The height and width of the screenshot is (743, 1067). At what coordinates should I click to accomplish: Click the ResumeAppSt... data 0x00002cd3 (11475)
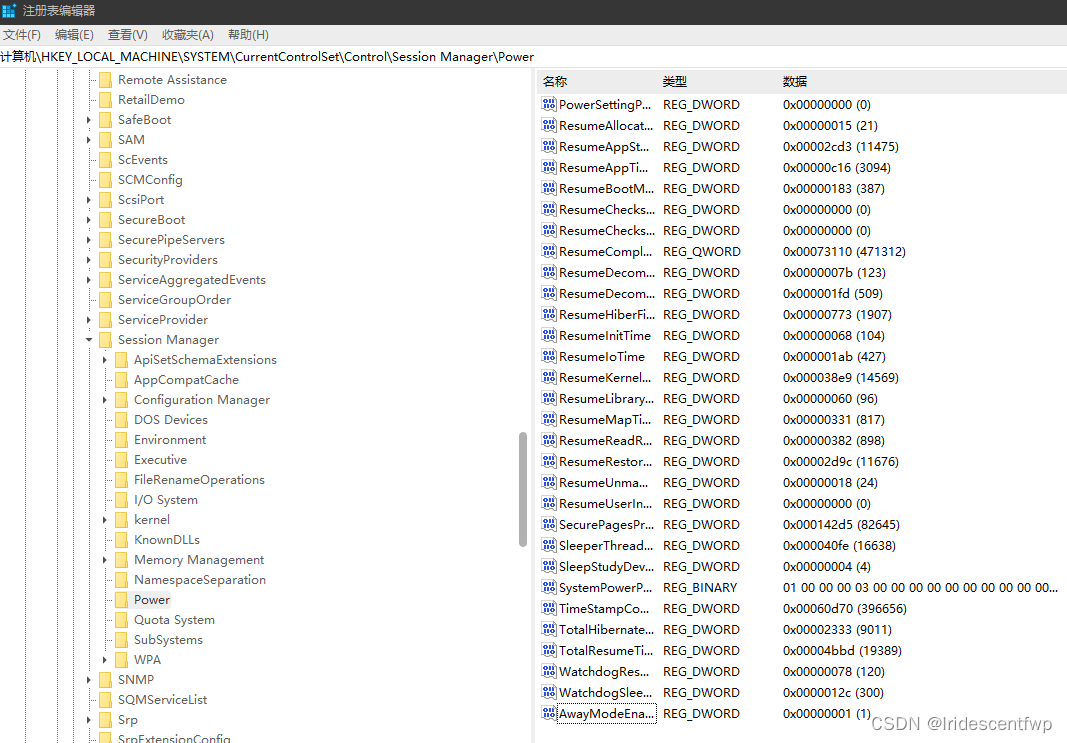tap(840, 146)
